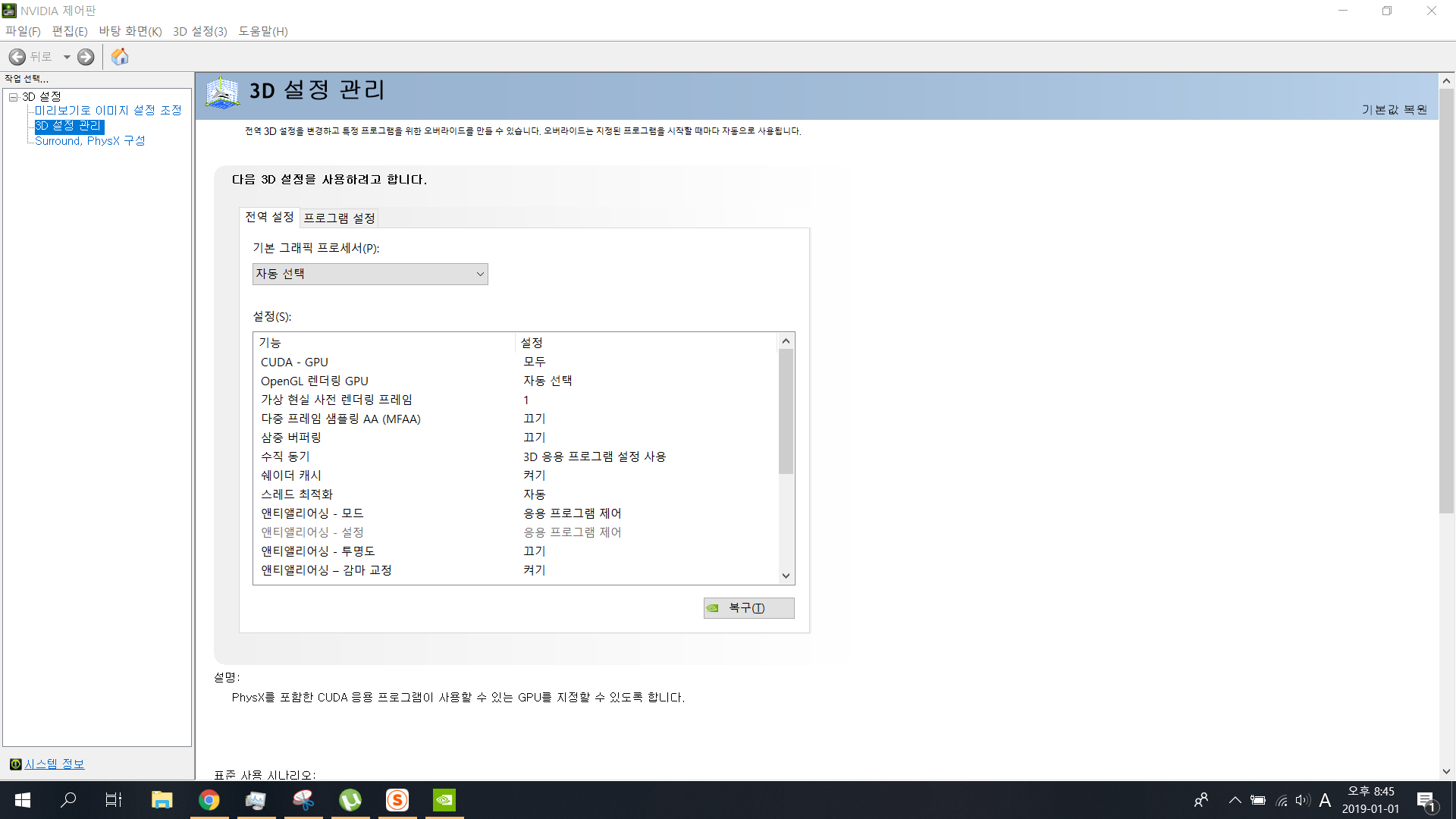Image resolution: width=1456 pixels, height=819 pixels.
Task: Select the CUDA - GPU row
Action: tap(516, 362)
